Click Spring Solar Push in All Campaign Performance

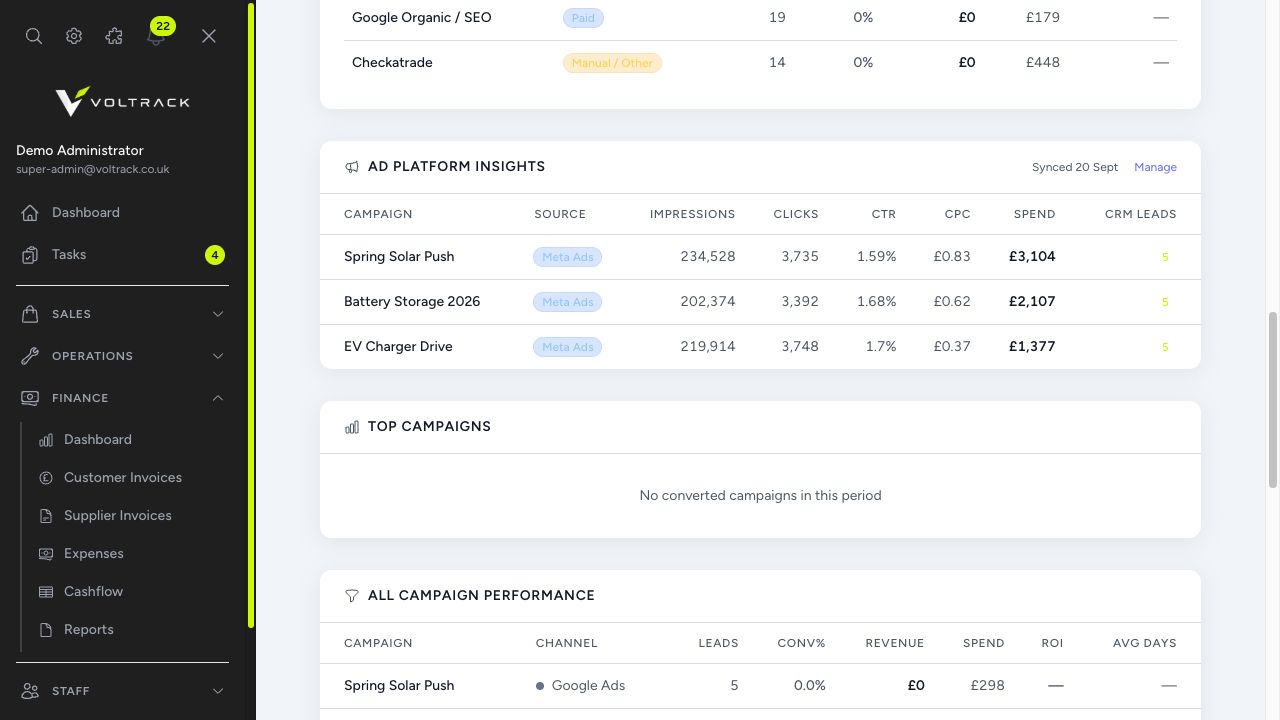[399, 685]
